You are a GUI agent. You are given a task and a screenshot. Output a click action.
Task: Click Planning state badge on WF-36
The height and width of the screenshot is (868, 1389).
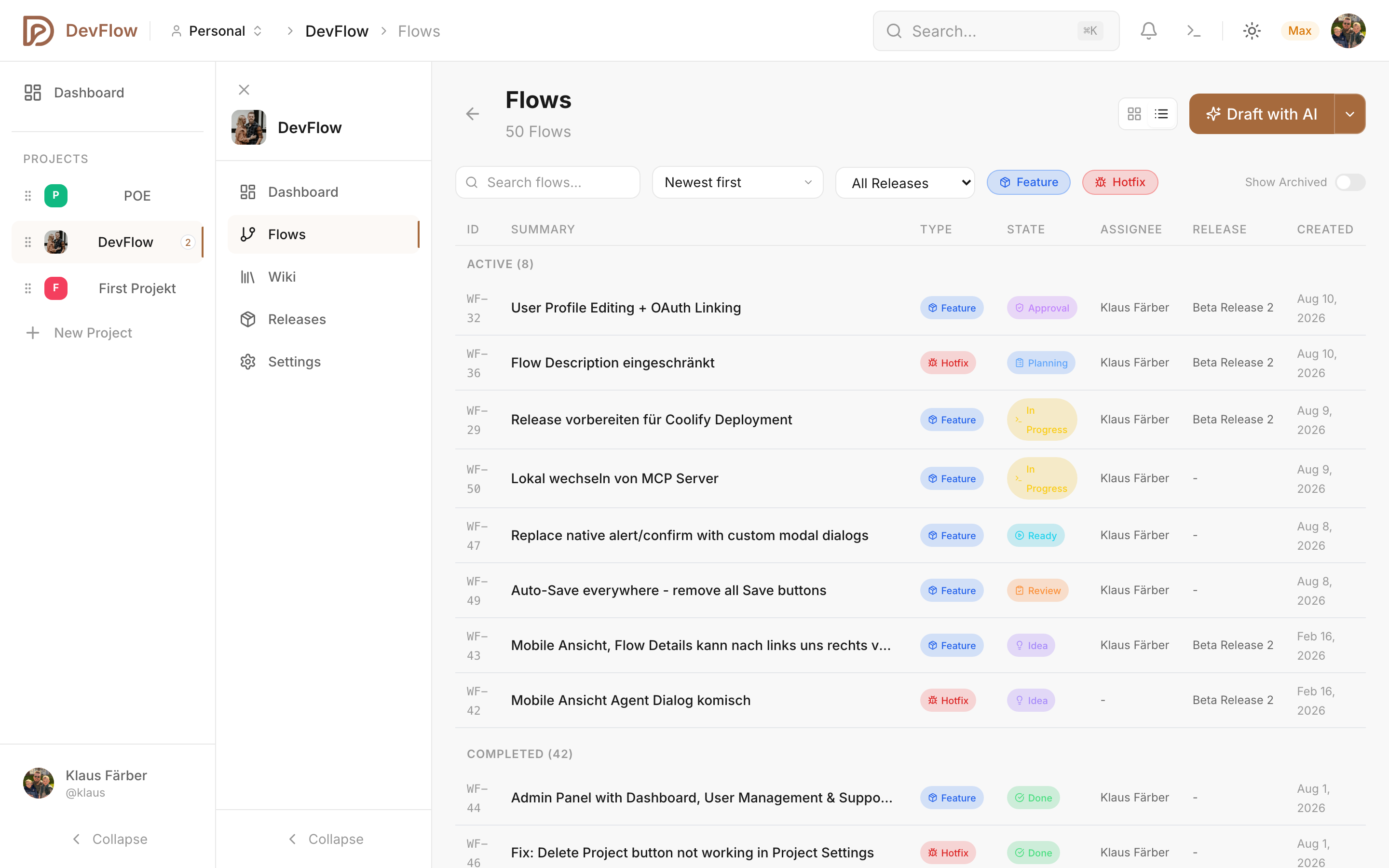pyautogui.click(x=1041, y=363)
